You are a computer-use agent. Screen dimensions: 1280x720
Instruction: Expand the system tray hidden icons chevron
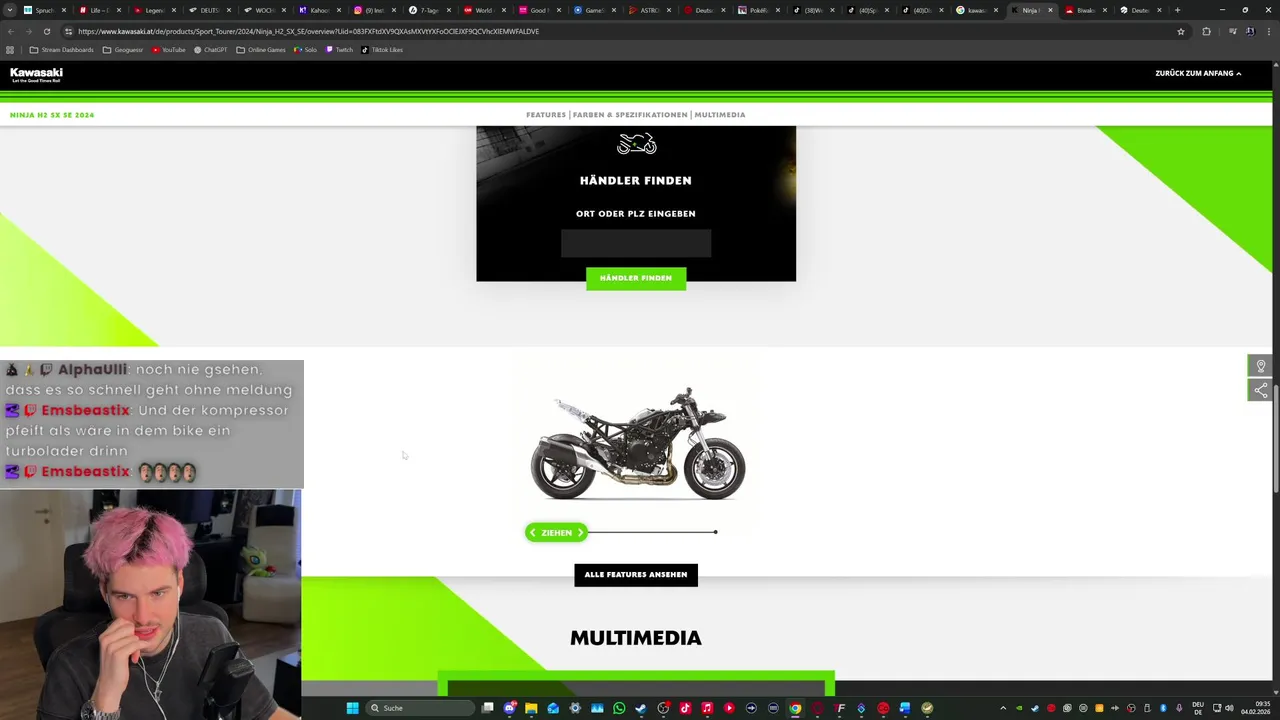pyautogui.click(x=1003, y=708)
